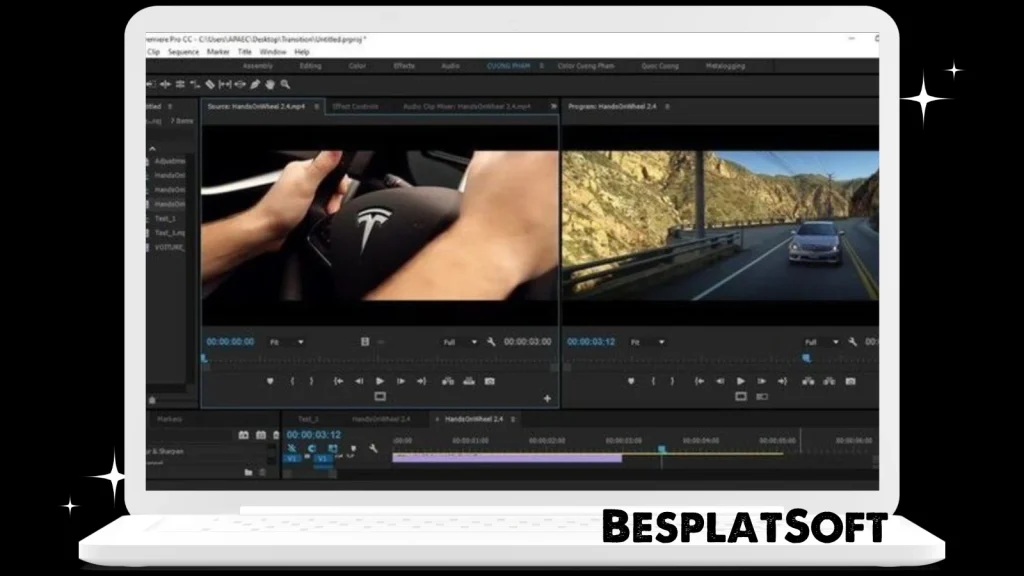Viewport: 1024px width, 576px height.
Task: Switch to the Effect Controls tab
Action: pyautogui.click(x=358, y=105)
